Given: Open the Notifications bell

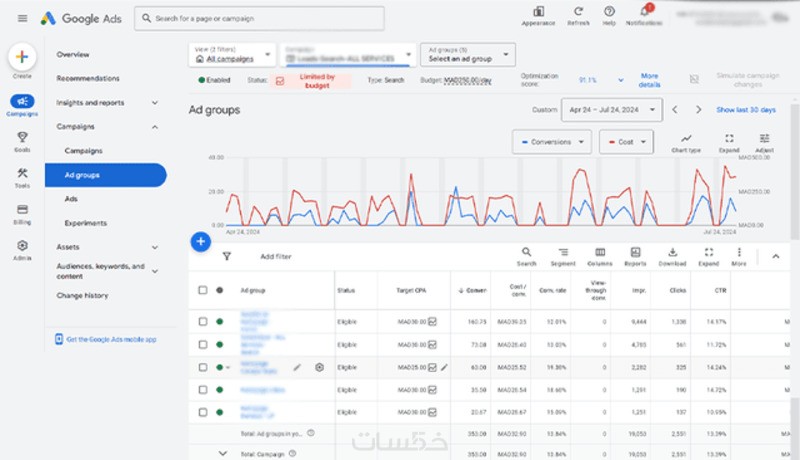Looking at the screenshot, I should [x=645, y=12].
